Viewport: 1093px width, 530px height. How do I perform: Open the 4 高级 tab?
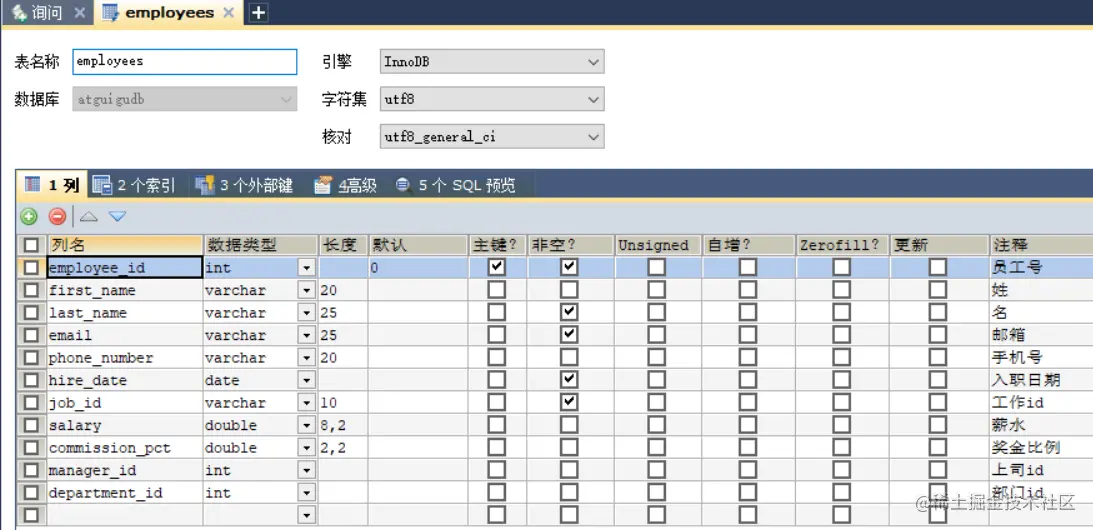[346, 185]
